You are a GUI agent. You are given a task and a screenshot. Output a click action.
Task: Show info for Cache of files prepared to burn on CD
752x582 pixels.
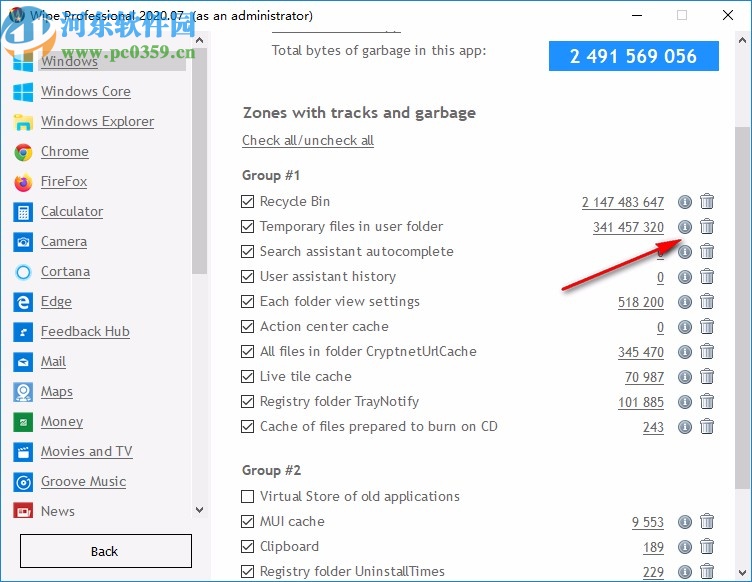(685, 427)
